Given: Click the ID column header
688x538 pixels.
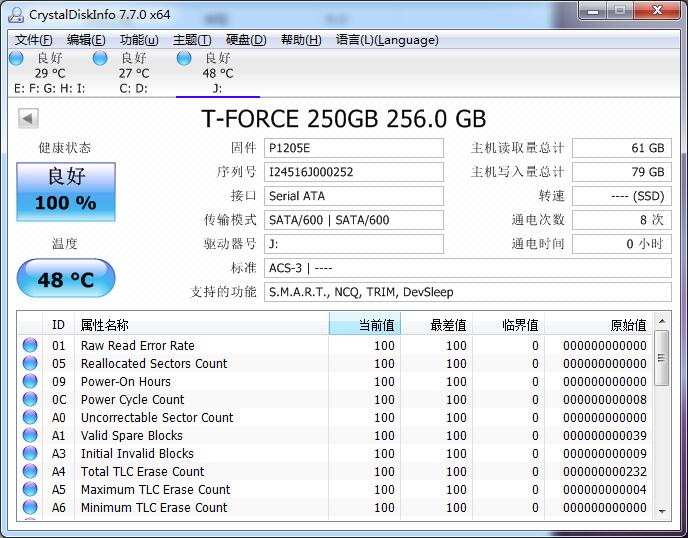Looking at the screenshot, I should [x=58, y=325].
